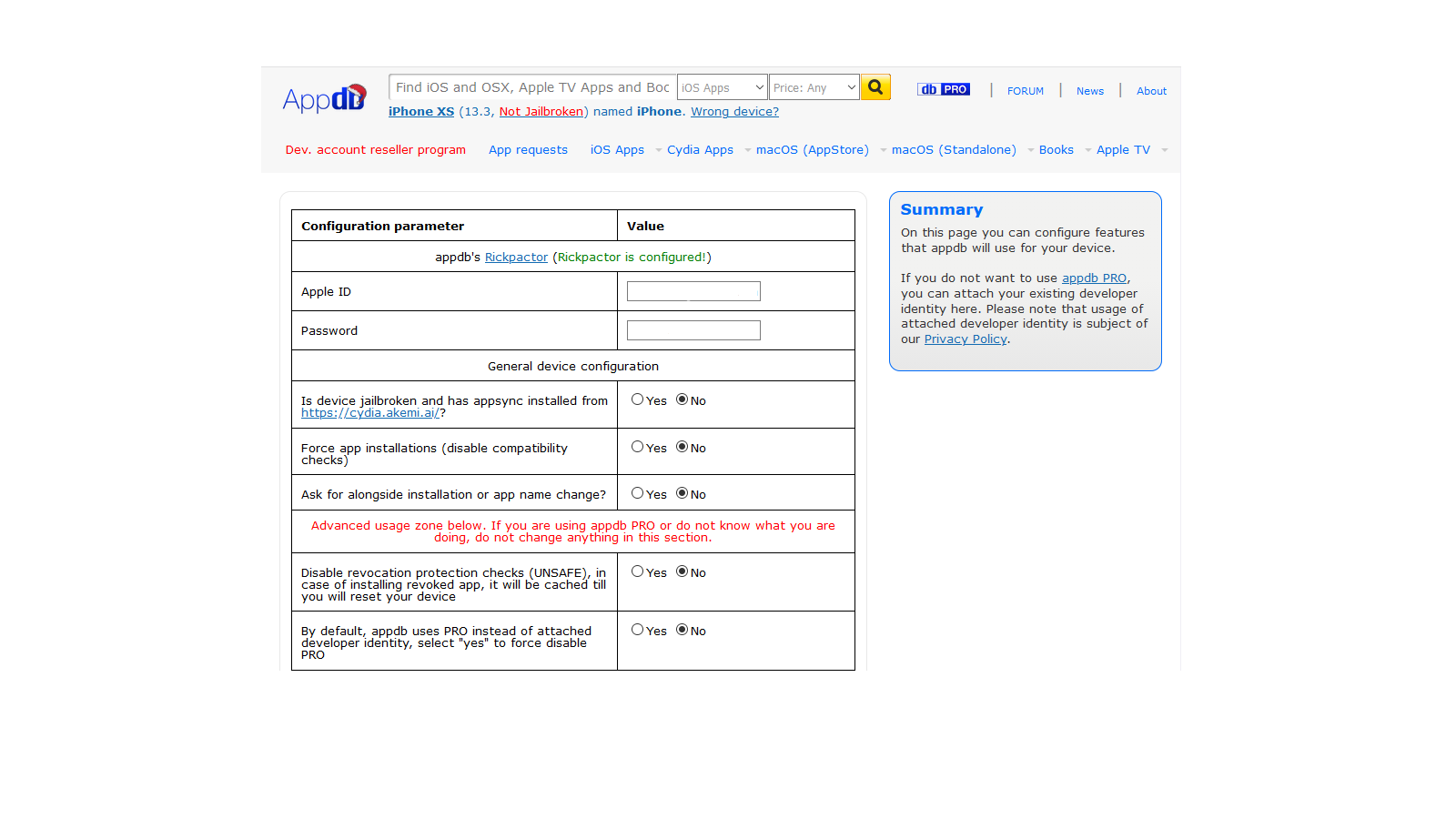1456x819 pixels.
Task: Open the Apple TV menu
Action: (x=1123, y=150)
